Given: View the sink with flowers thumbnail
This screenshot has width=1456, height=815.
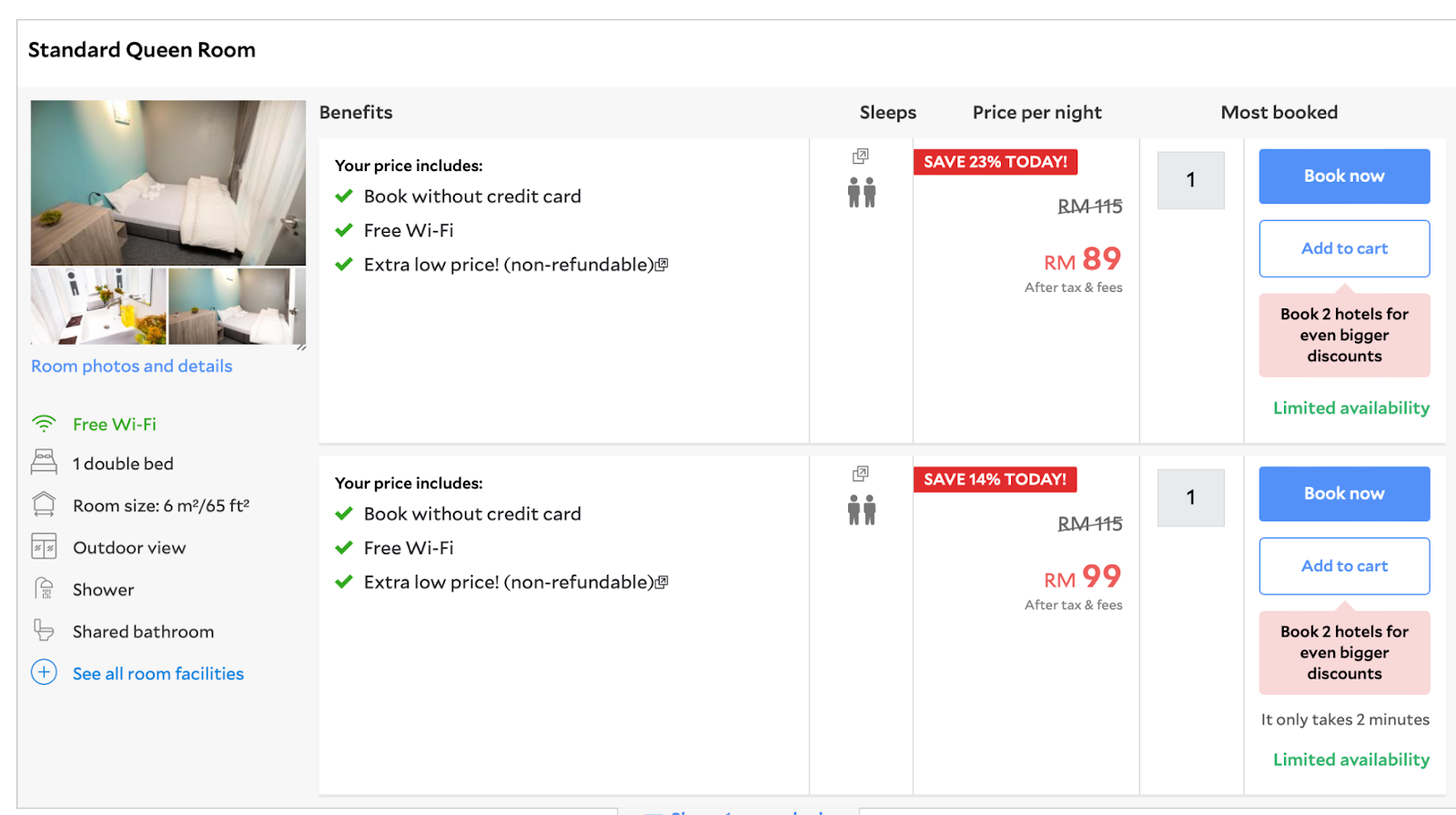Looking at the screenshot, I should point(98,306).
